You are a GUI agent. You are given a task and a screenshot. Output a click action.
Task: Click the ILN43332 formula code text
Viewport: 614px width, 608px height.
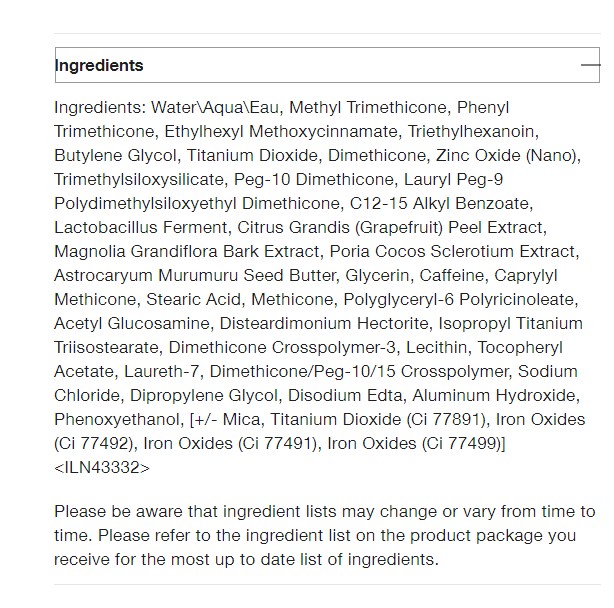[102, 467]
